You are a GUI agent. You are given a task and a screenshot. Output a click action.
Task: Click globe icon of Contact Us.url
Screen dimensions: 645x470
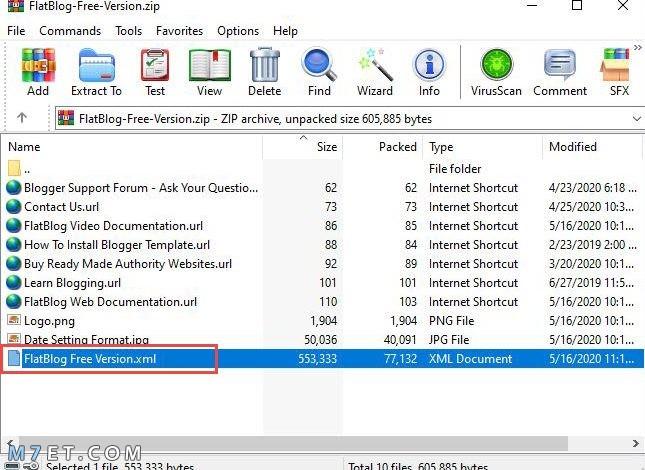tap(14, 206)
